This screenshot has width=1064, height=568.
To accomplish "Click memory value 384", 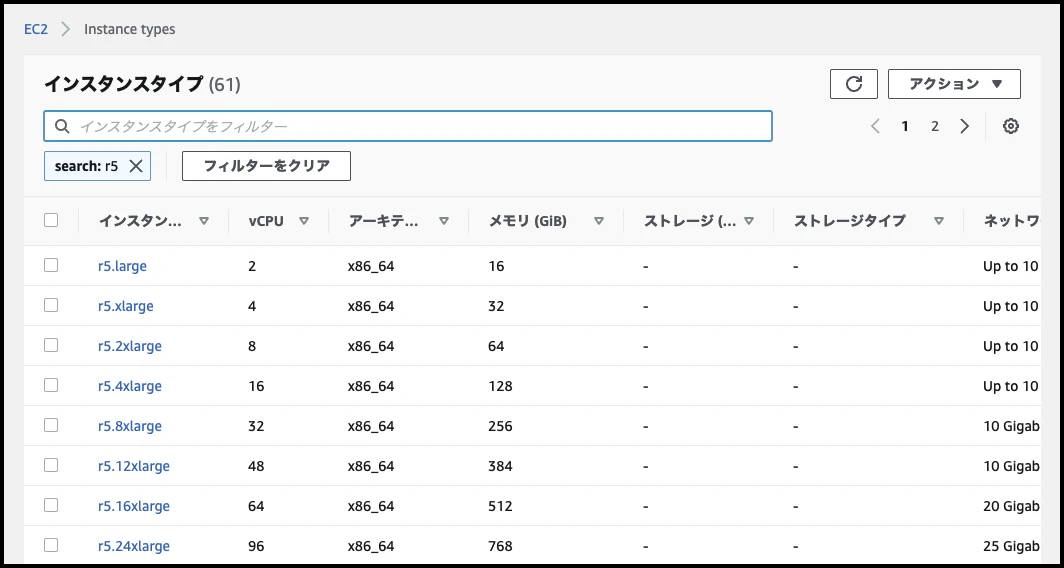I will coord(500,466).
